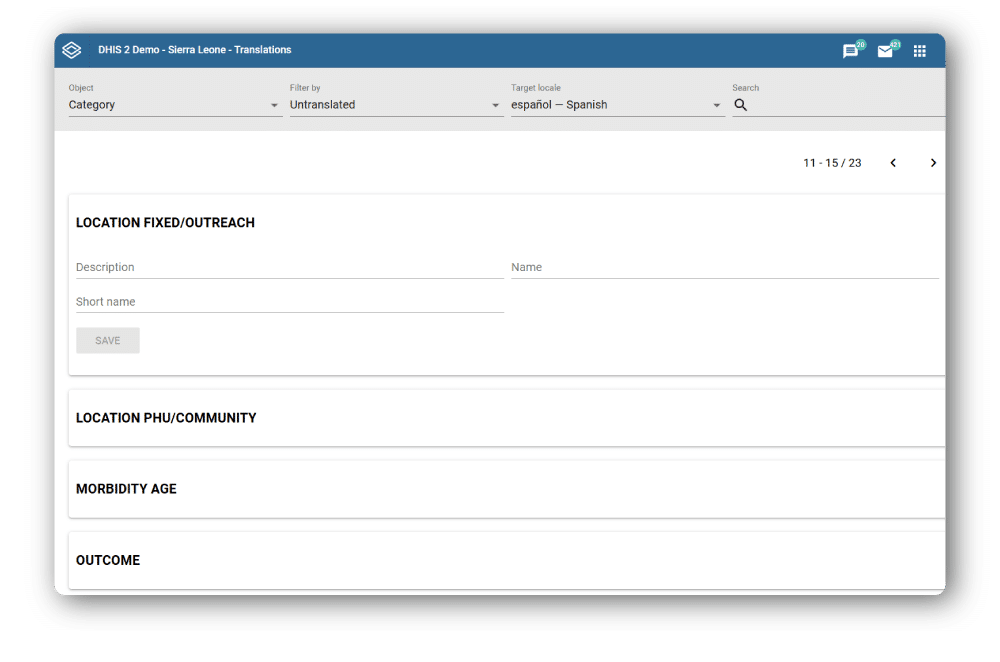Screen dimensions: 1000x662
Task: Click the DHIS2 logo icon
Action: tap(72, 50)
